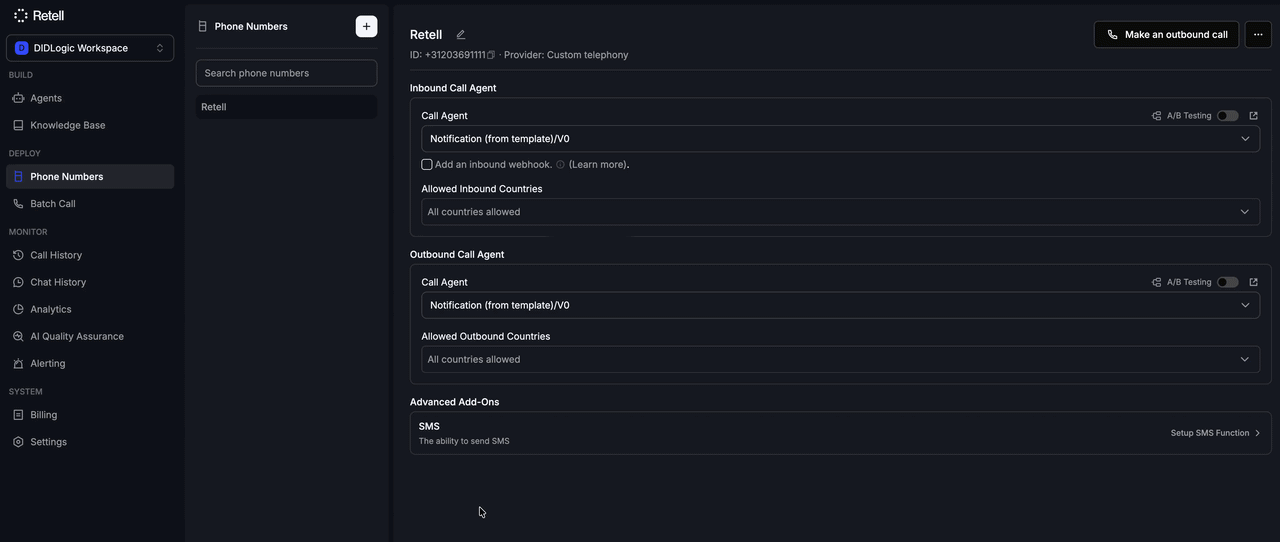Screen dimensions: 1280x542
Task: Check the Add an inbound webhook box
Action: pyautogui.click(x=427, y=164)
